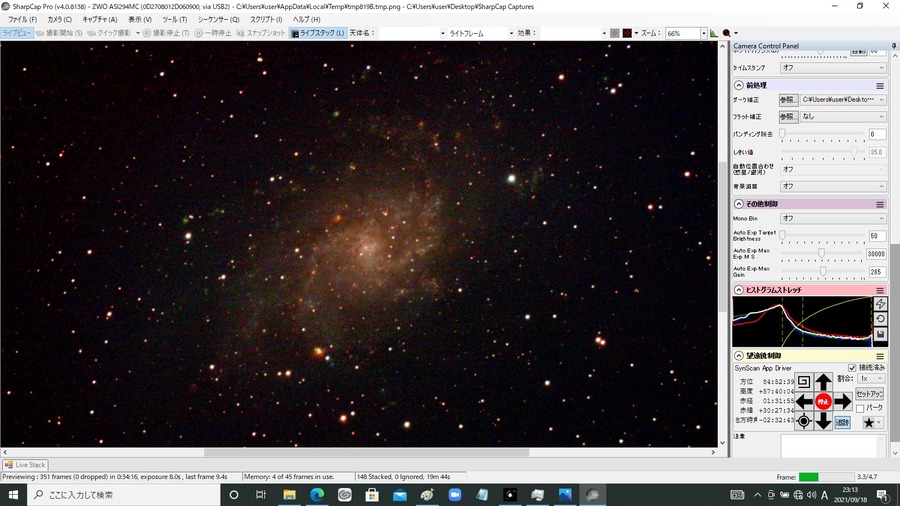Open the その他制御 section hamburger menu

(879, 204)
